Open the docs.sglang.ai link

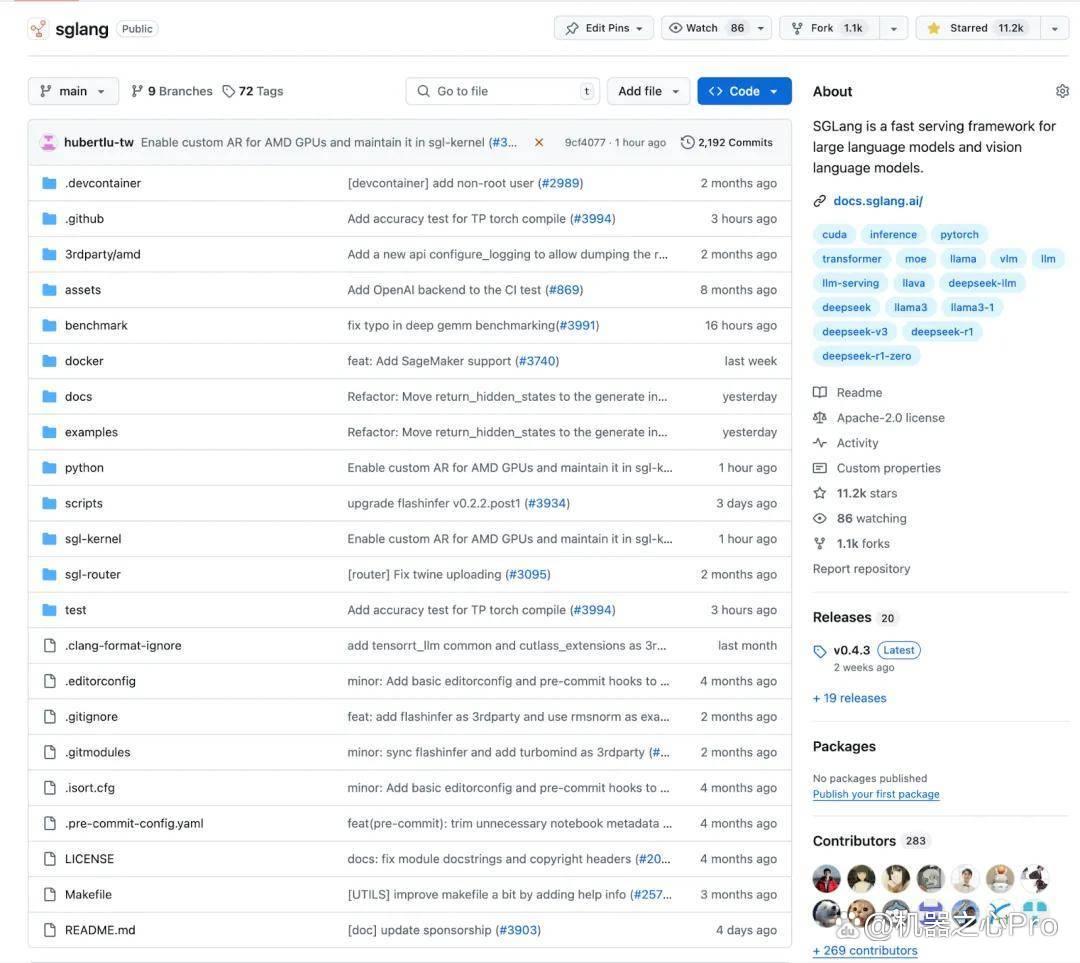pos(878,201)
